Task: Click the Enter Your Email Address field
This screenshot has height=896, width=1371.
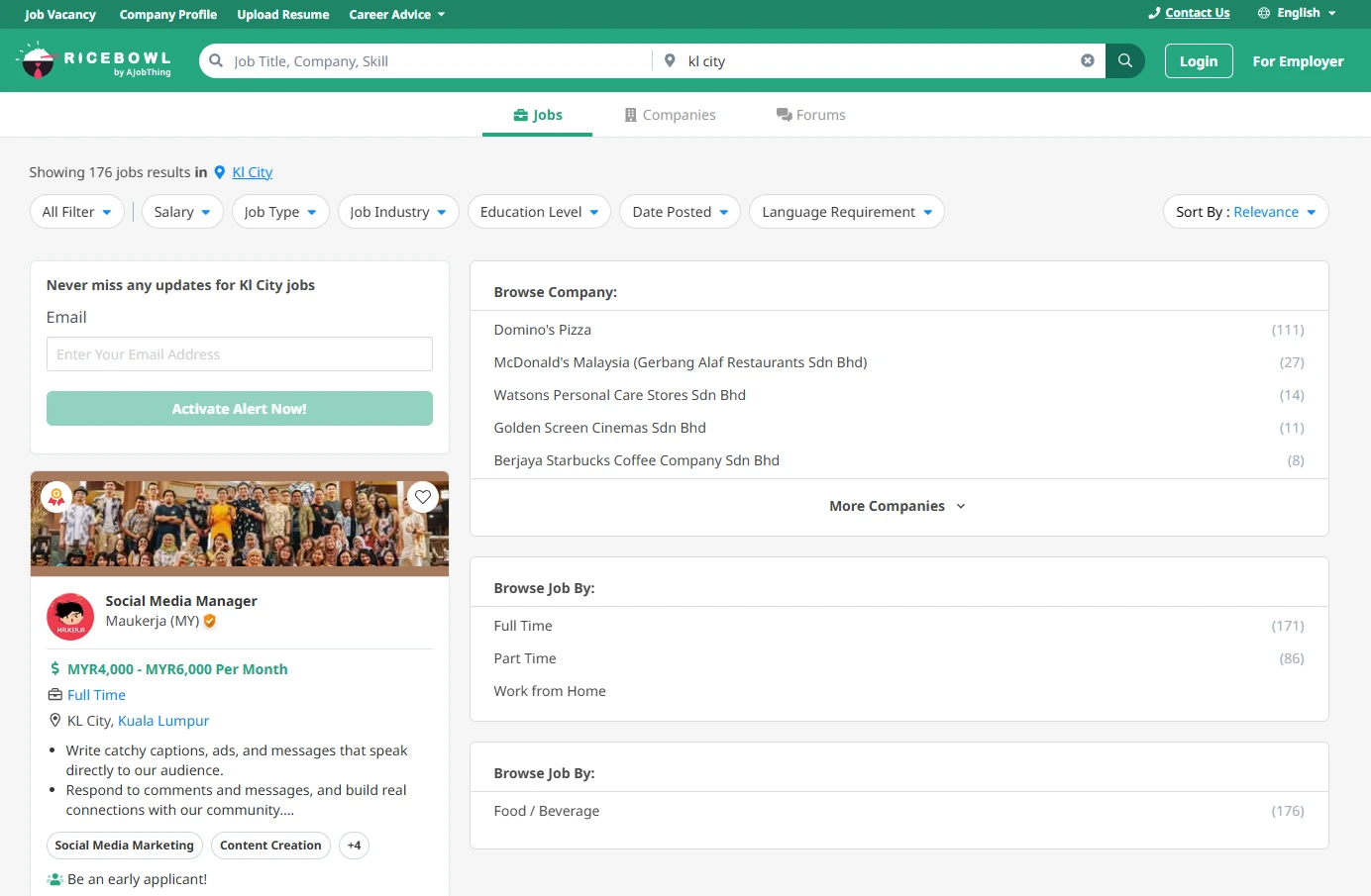Action: [240, 354]
